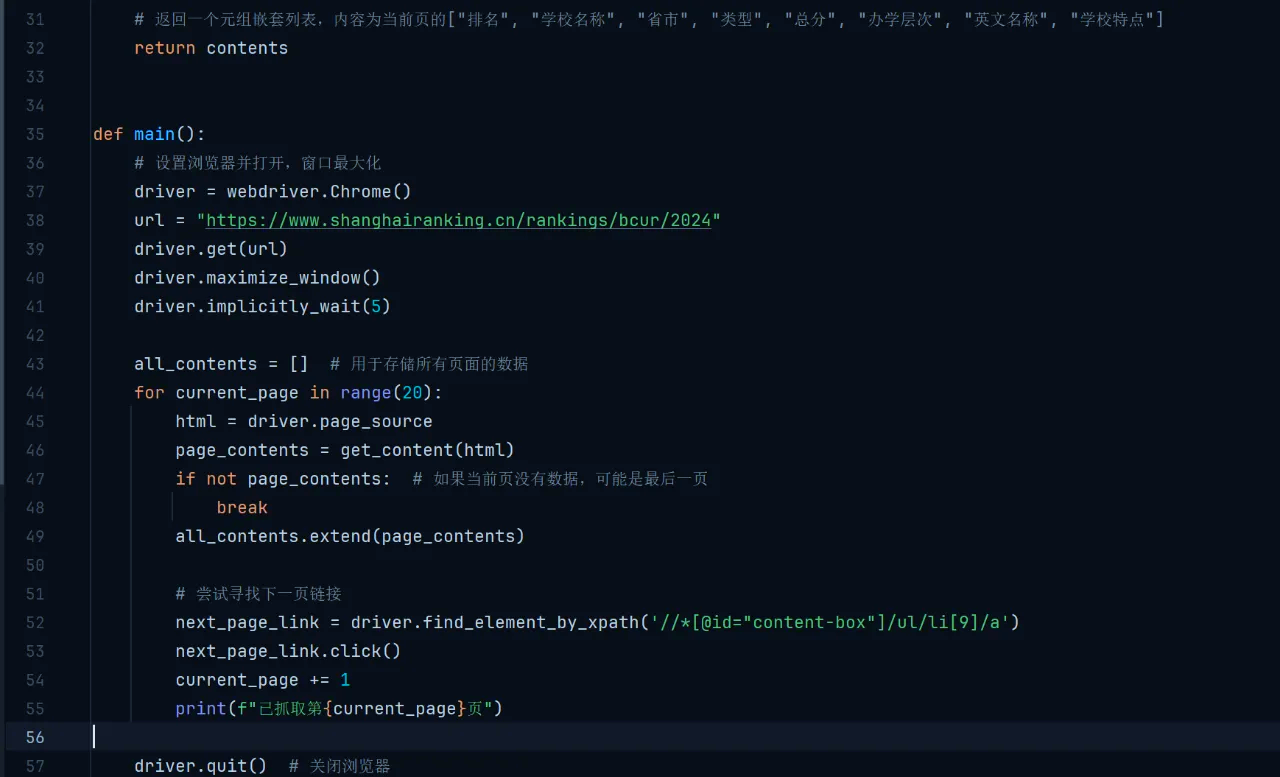
Task: Click 'driver.maximize_window()' statement
Action: tap(257, 278)
